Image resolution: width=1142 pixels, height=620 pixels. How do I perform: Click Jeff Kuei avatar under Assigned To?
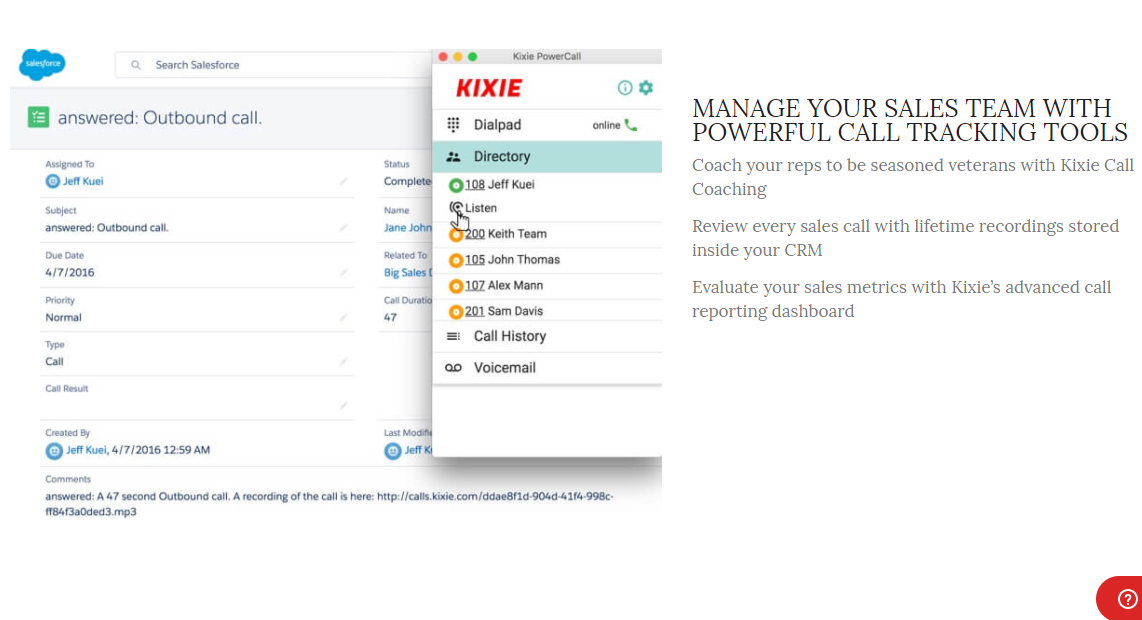coord(52,181)
